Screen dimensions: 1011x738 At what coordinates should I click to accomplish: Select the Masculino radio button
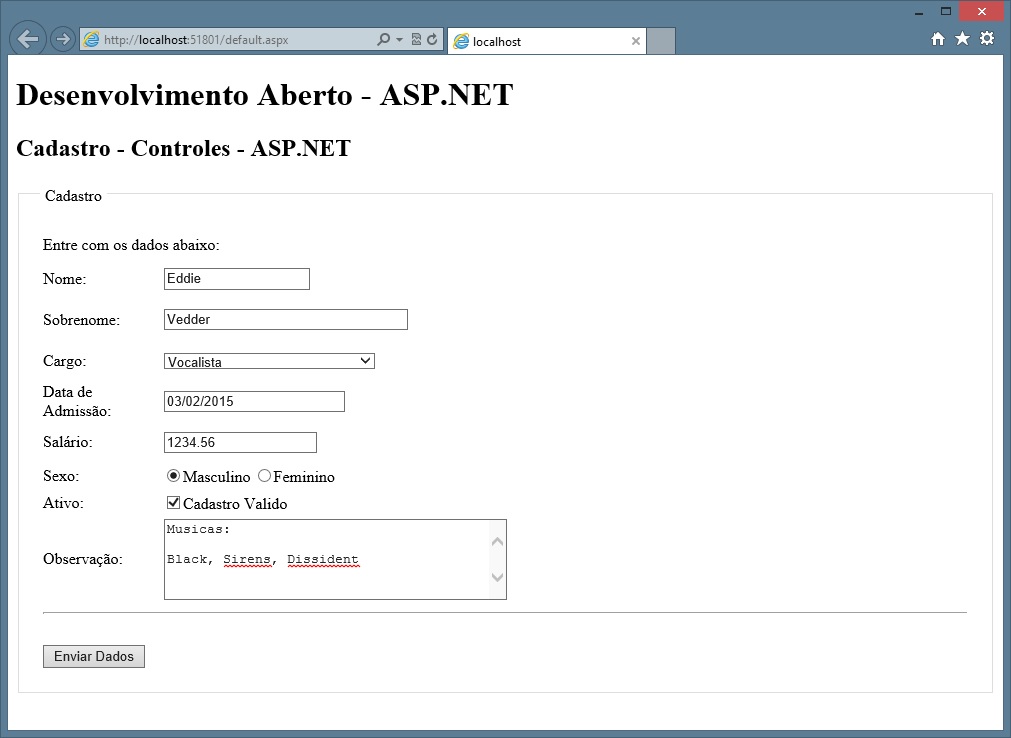coord(173,476)
